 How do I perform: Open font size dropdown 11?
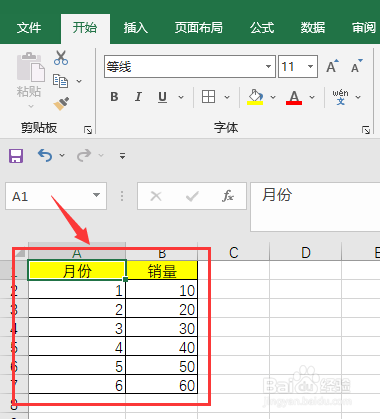[310, 66]
